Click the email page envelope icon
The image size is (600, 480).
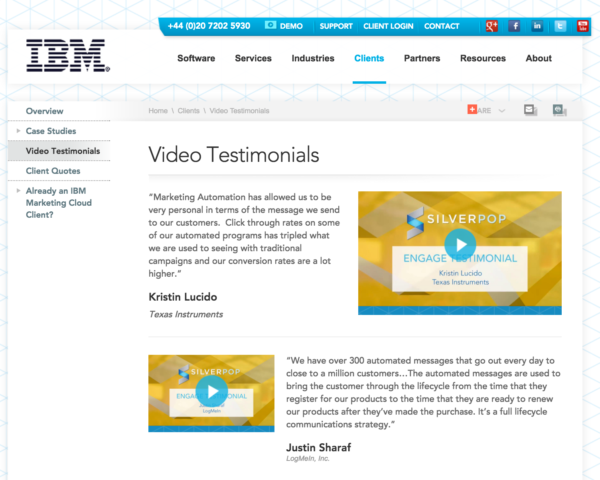tap(530, 110)
